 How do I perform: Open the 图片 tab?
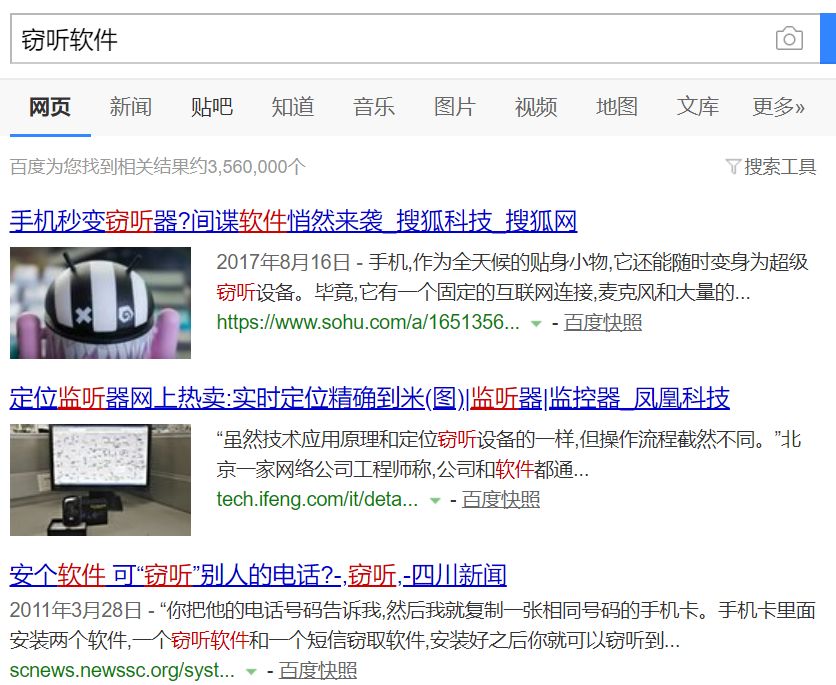tap(455, 107)
